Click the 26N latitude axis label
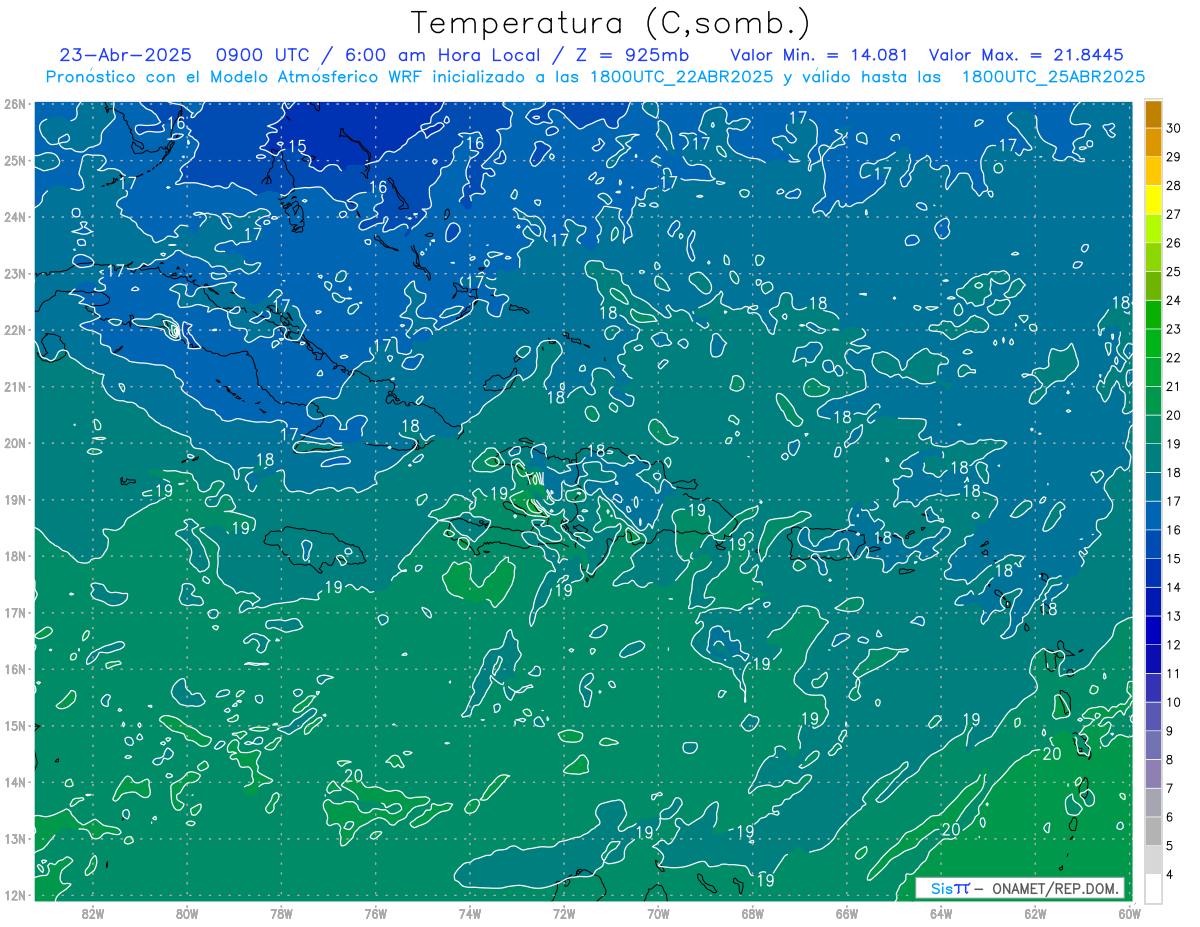This screenshot has width=1200, height=927. click(15, 104)
